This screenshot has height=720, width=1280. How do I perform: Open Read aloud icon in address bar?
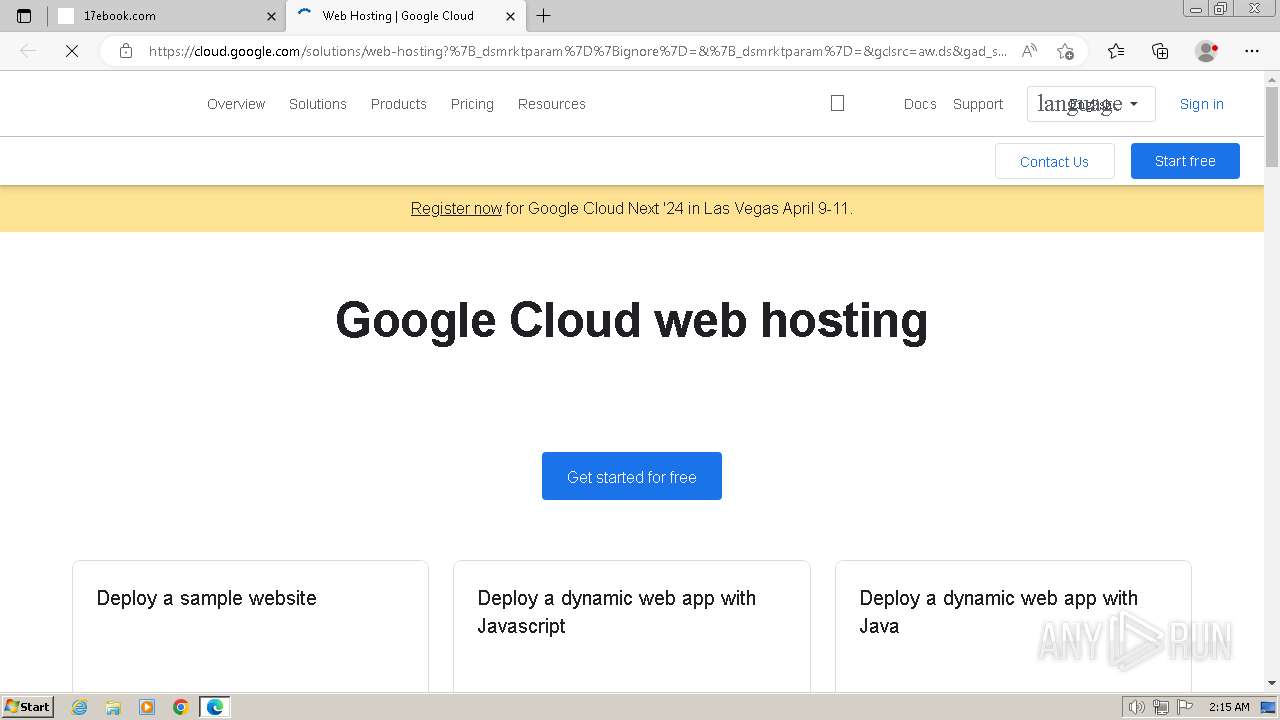coord(1028,51)
